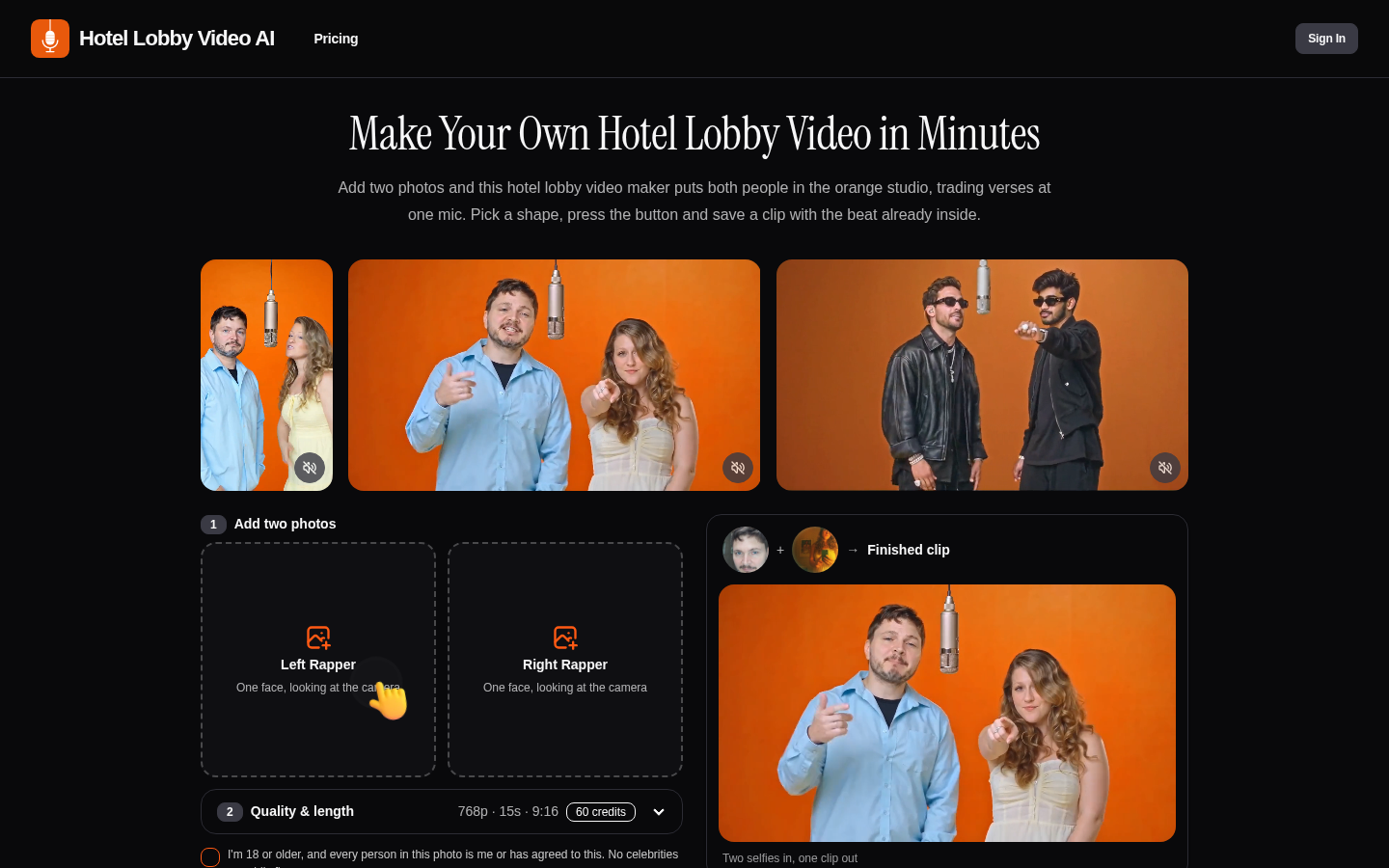The height and width of the screenshot is (868, 1389).
Task: Unmute the middle demo video
Action: pos(738,468)
